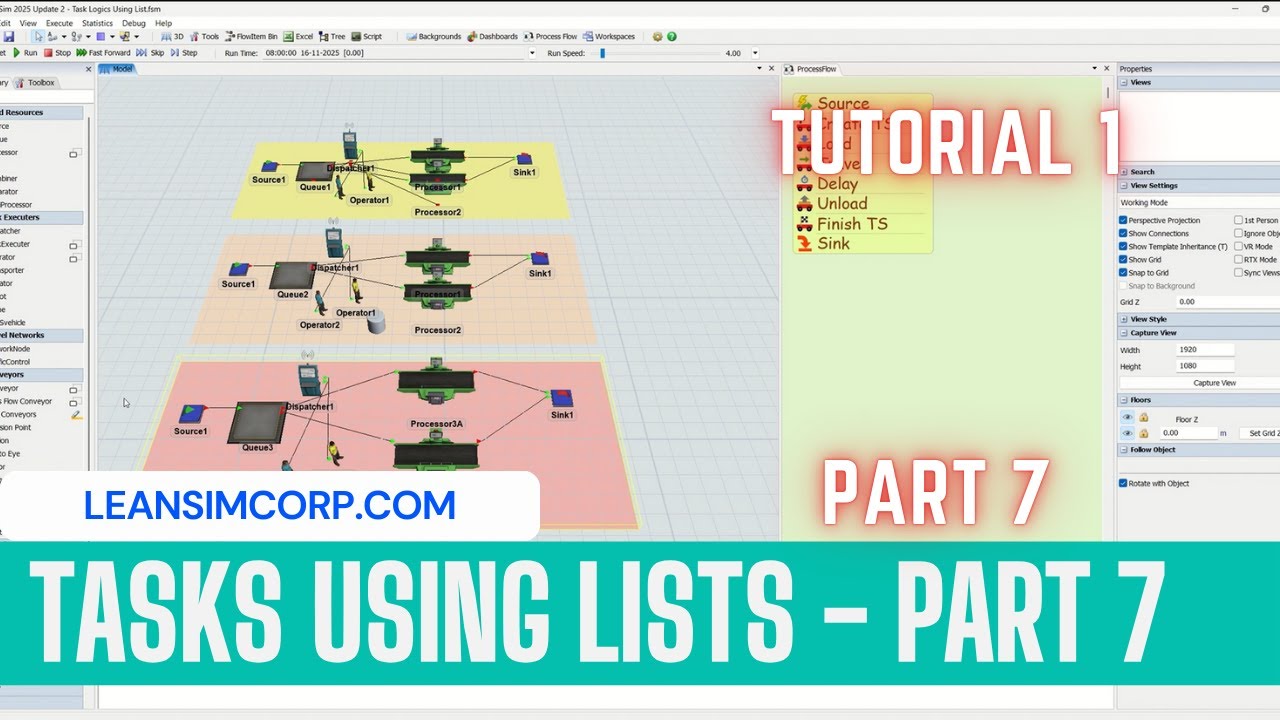Enable VR Mode checkbox
The width and height of the screenshot is (1280, 720).
[1238, 246]
